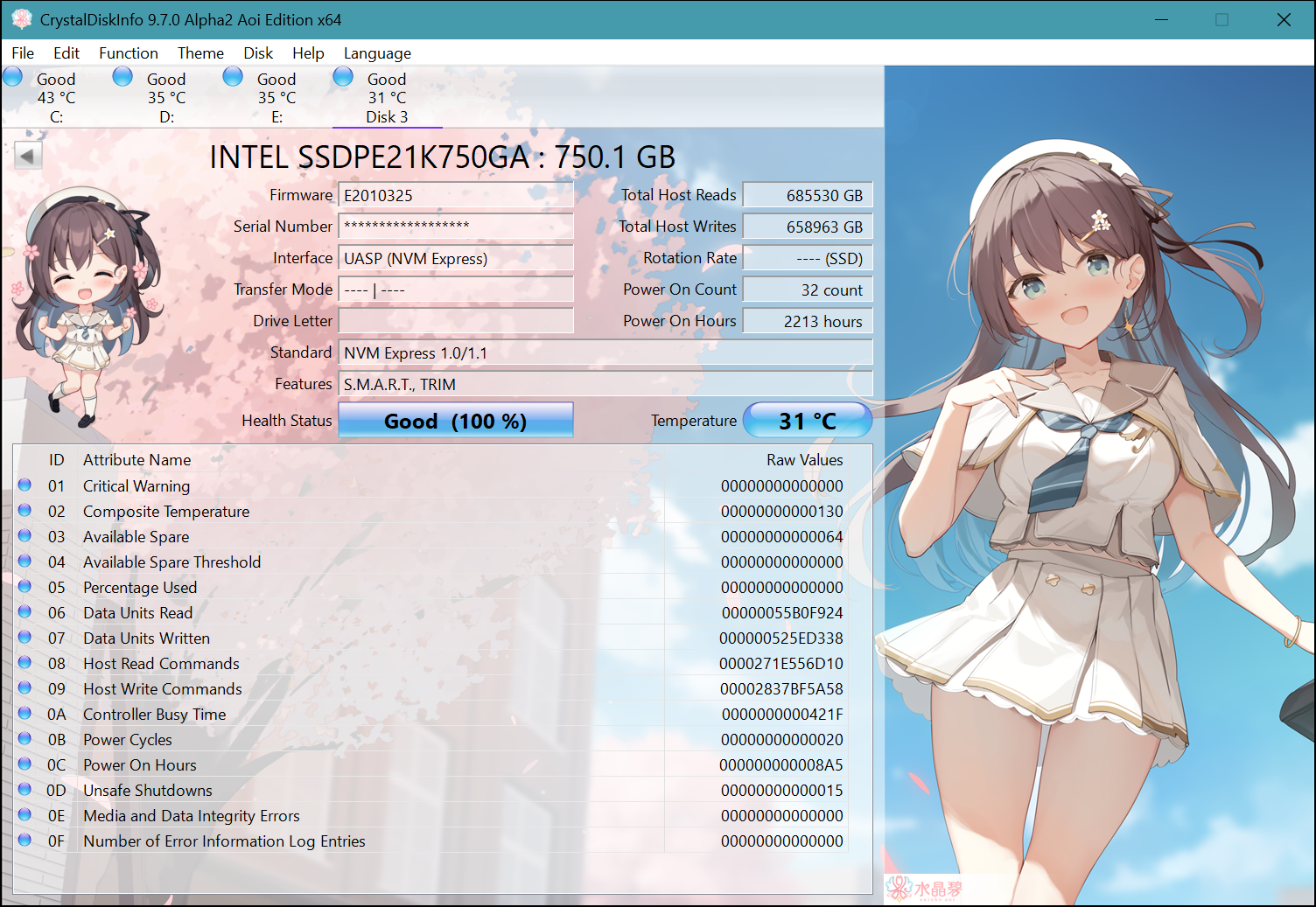Viewport: 1316px width, 907px height.
Task: Open the File menu
Action: 23,53
